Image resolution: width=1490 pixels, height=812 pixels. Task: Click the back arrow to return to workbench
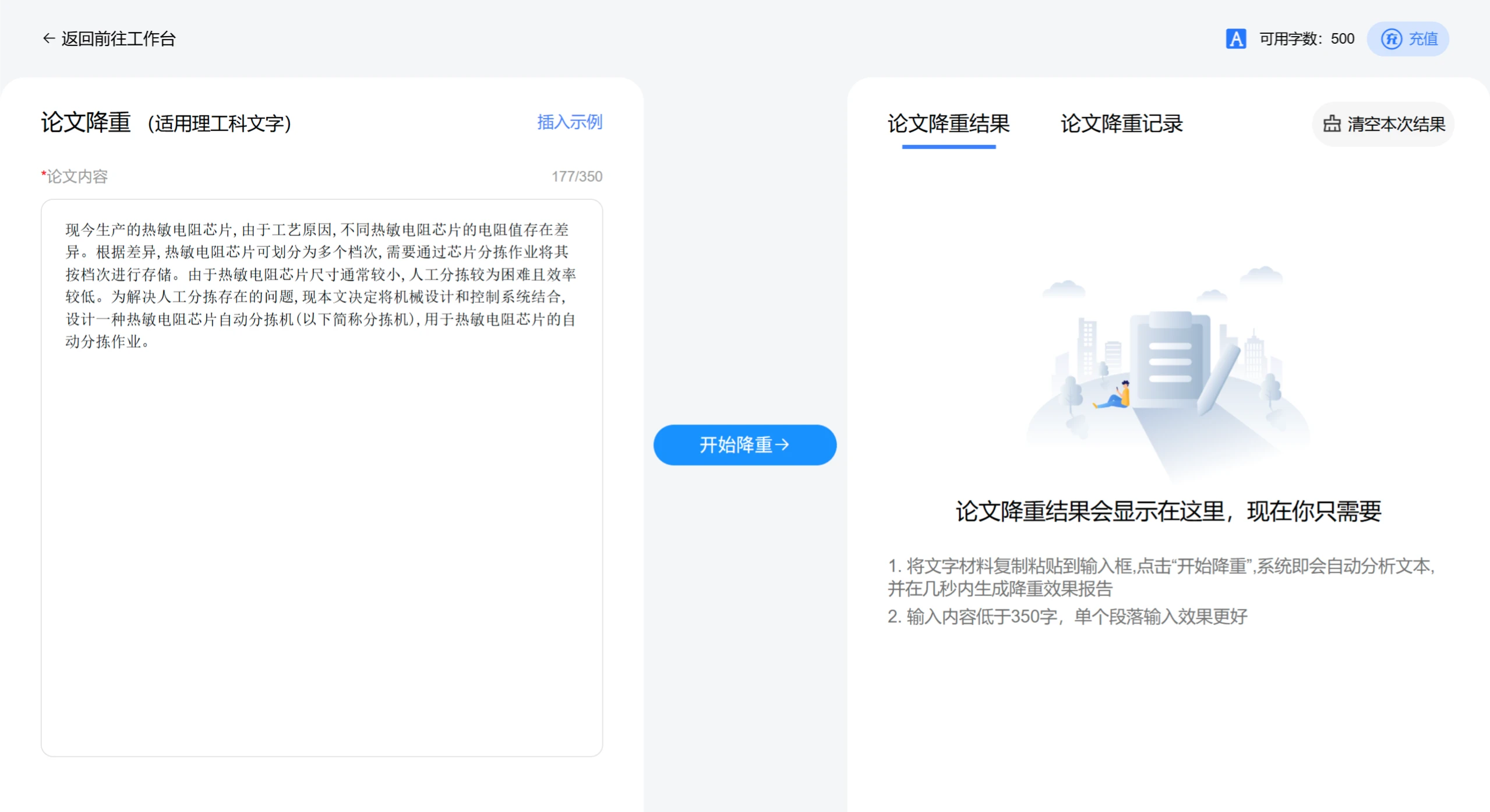point(48,38)
